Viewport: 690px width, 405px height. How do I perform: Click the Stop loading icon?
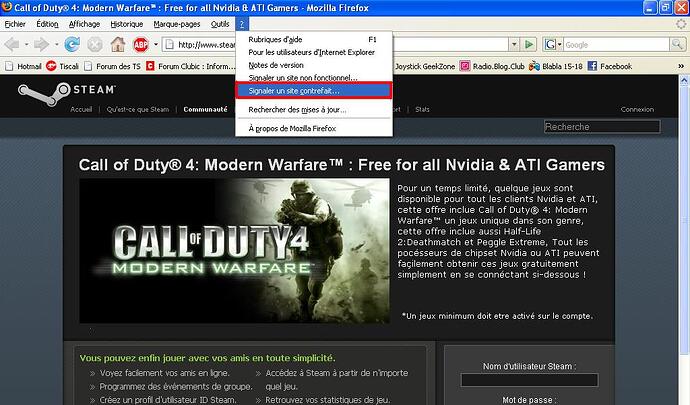95,44
